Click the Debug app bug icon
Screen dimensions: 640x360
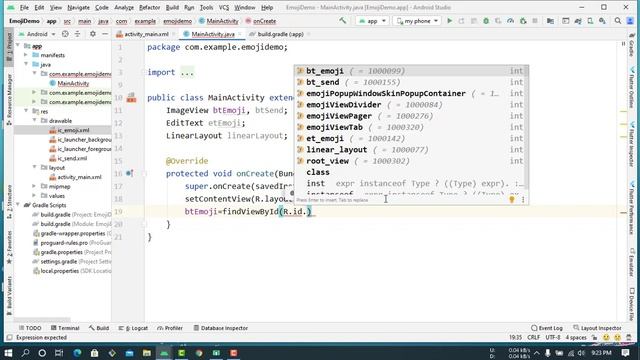click(x=486, y=21)
